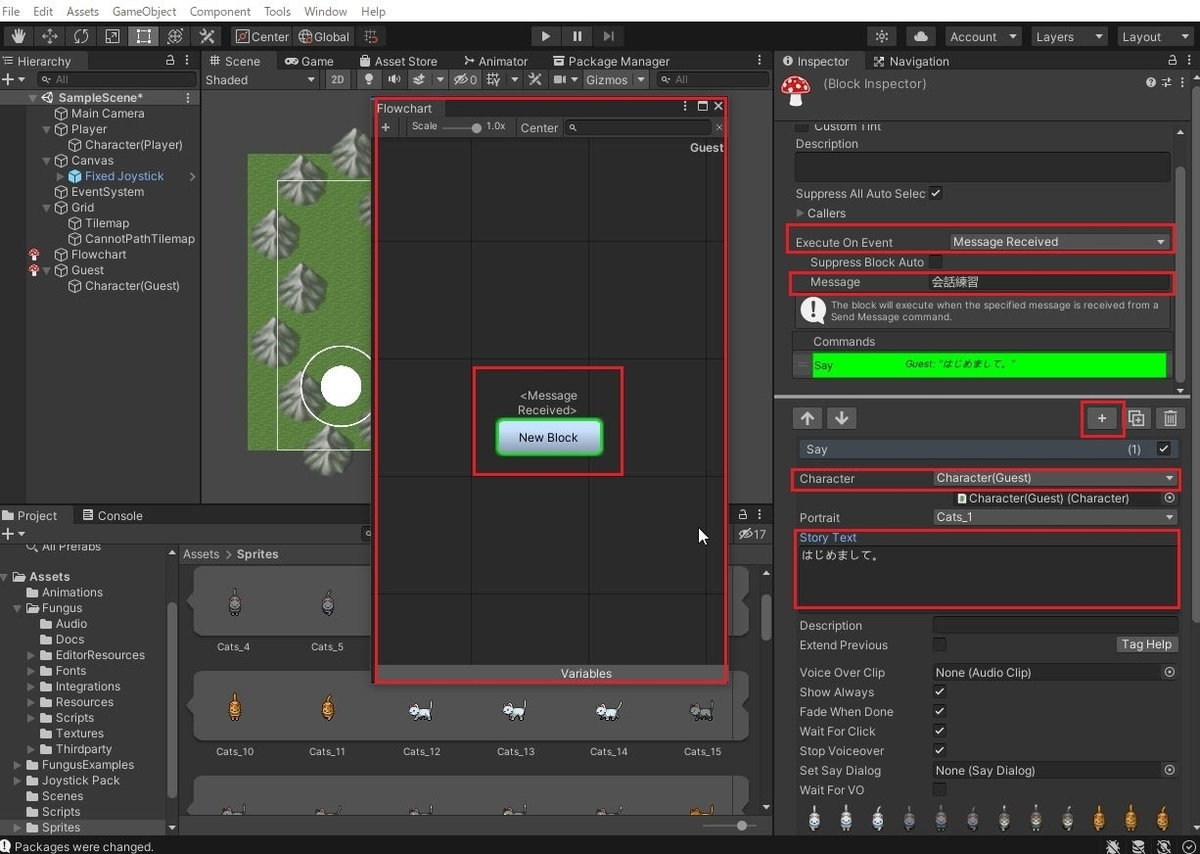The image size is (1200, 854).
Task: Delete command with trash icon
Action: (1170, 418)
